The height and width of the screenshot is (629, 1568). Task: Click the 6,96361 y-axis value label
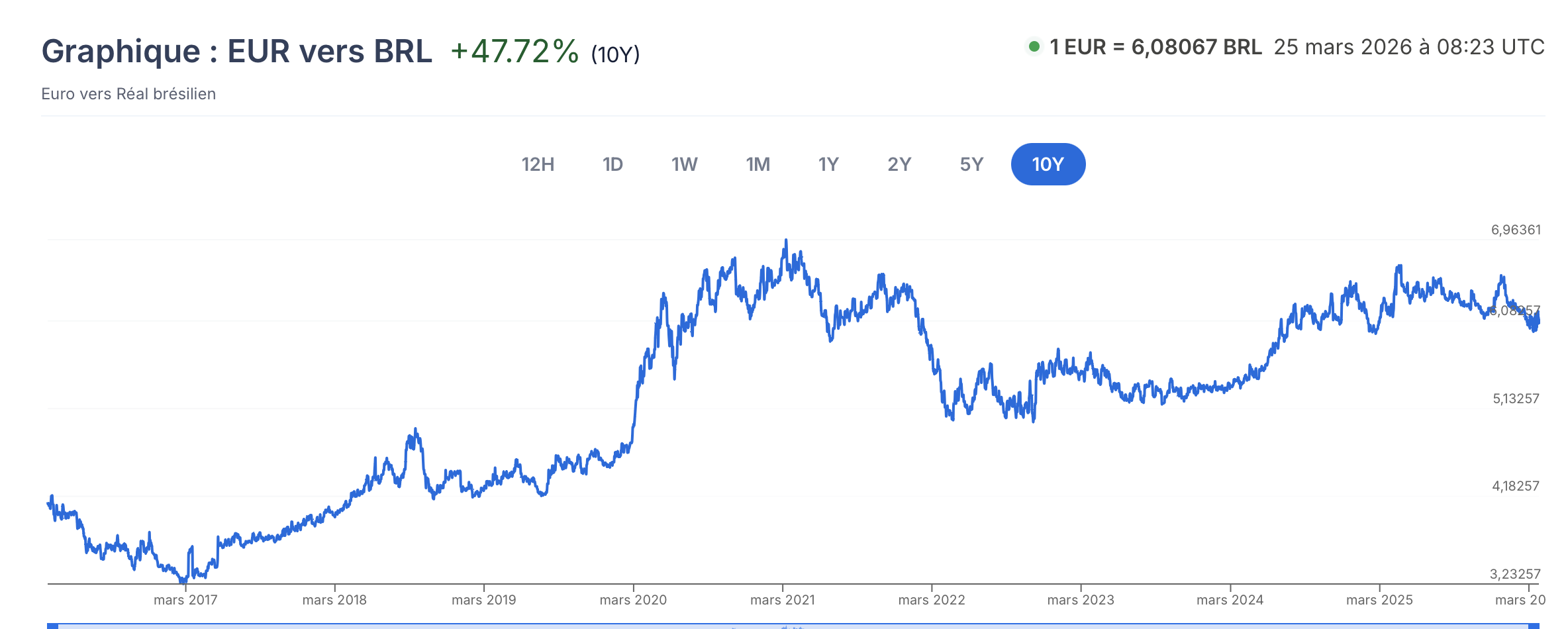click(x=1516, y=230)
